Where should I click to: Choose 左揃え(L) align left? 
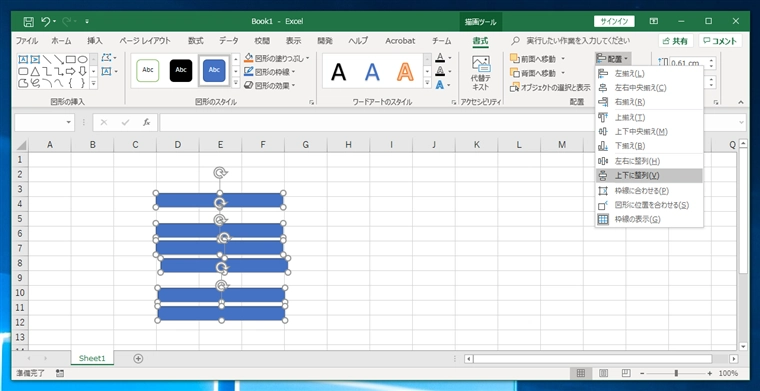coord(649,74)
